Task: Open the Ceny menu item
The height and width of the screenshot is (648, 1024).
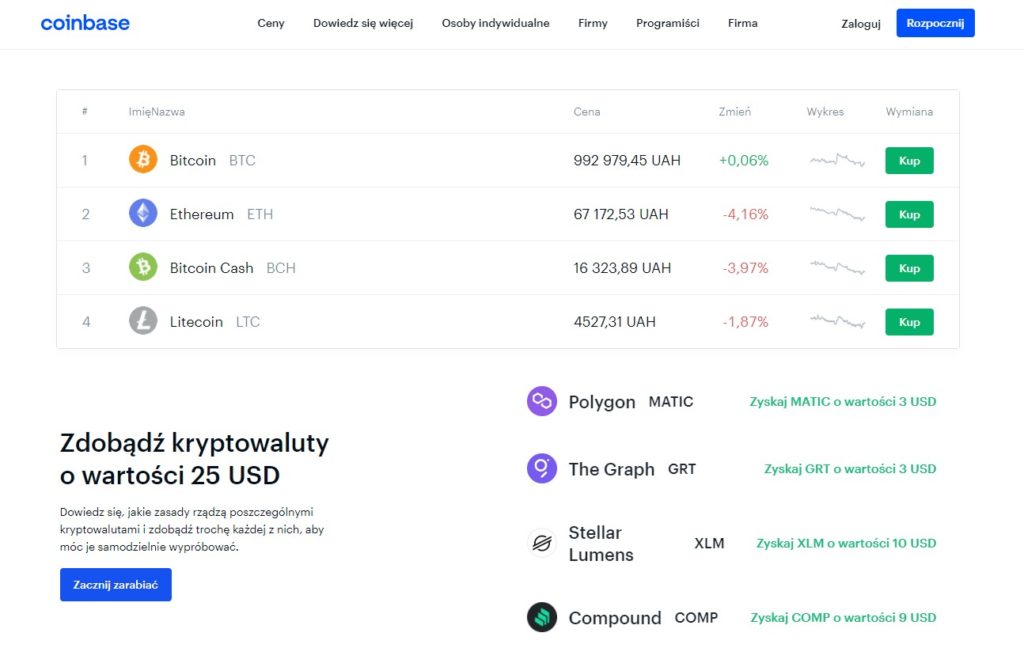Action: (x=270, y=22)
